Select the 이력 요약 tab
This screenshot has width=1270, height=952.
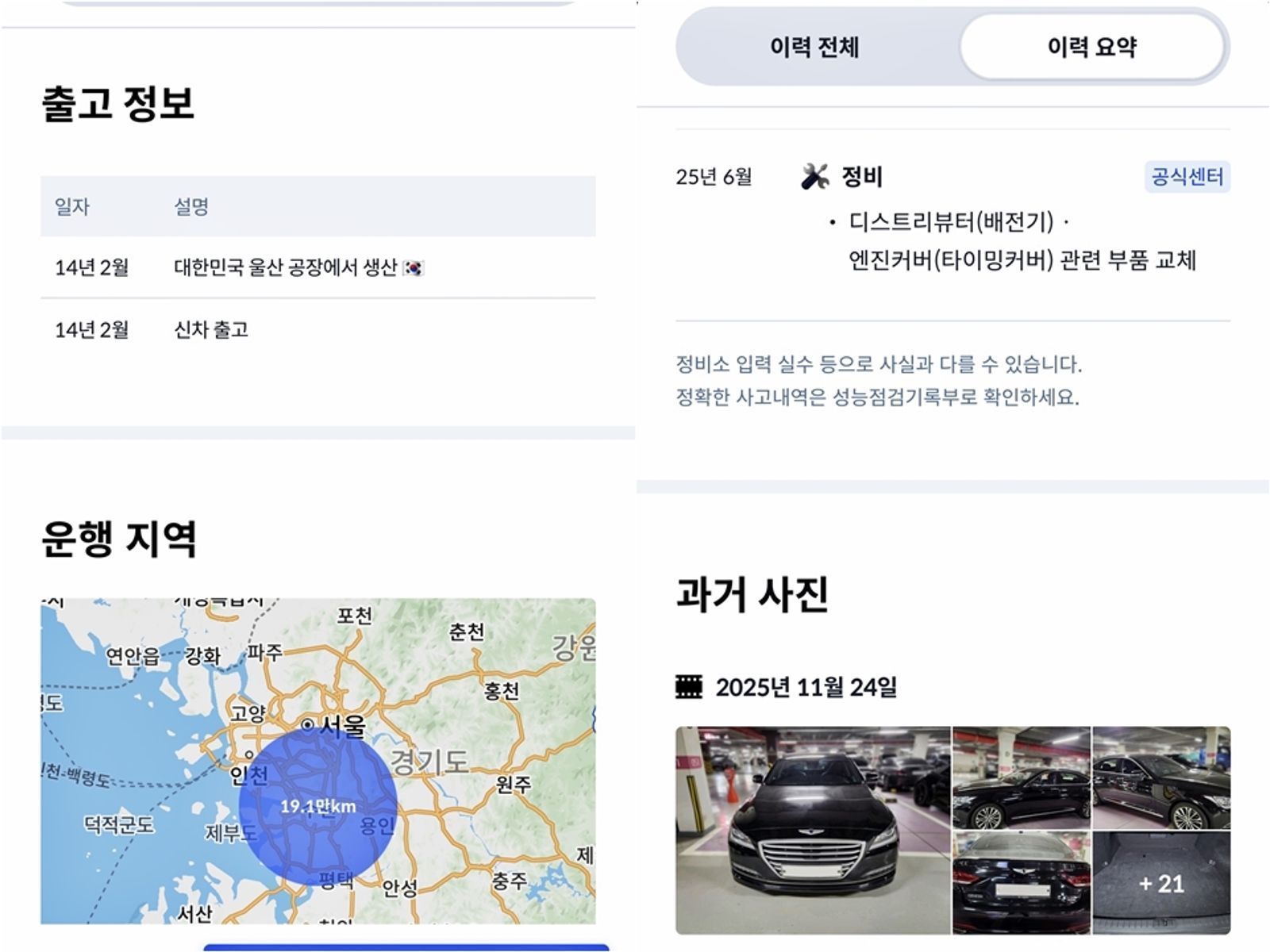pyautogui.click(x=1091, y=48)
